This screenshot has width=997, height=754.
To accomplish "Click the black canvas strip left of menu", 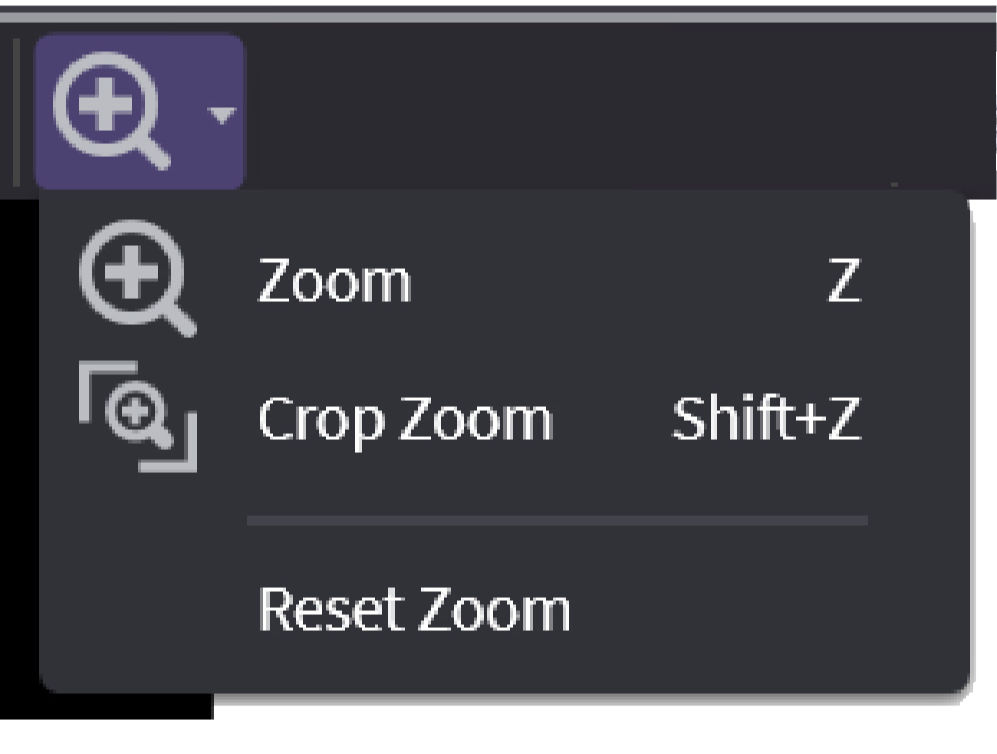I will (x=18, y=450).
